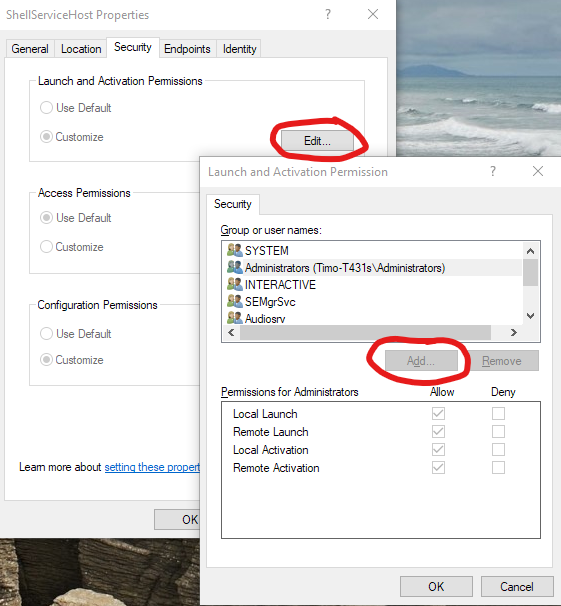The width and height of the screenshot is (561, 606).
Task: Click the horizontal scrollbar thumb in group list
Action: point(365,332)
